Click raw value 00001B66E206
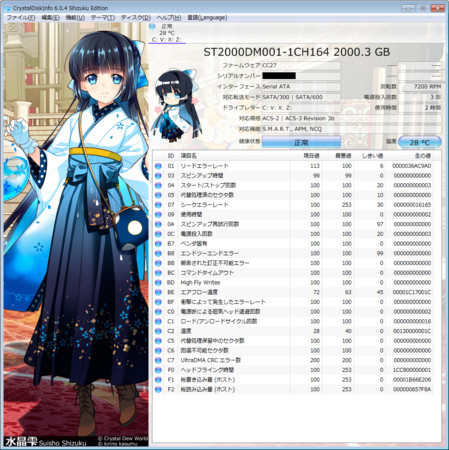 411,380
